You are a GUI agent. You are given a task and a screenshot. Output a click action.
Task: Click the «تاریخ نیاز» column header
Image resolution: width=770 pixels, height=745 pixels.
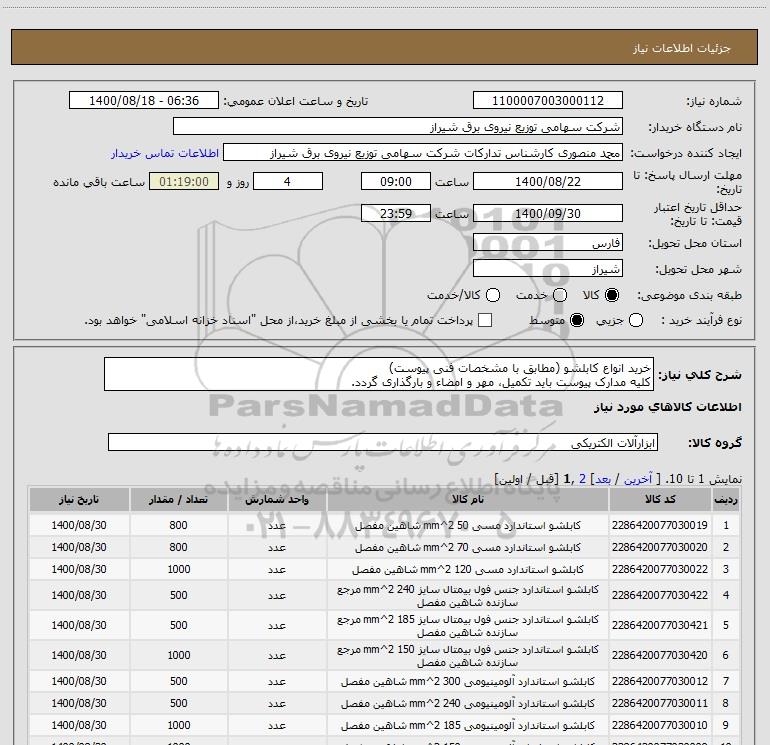[79, 499]
